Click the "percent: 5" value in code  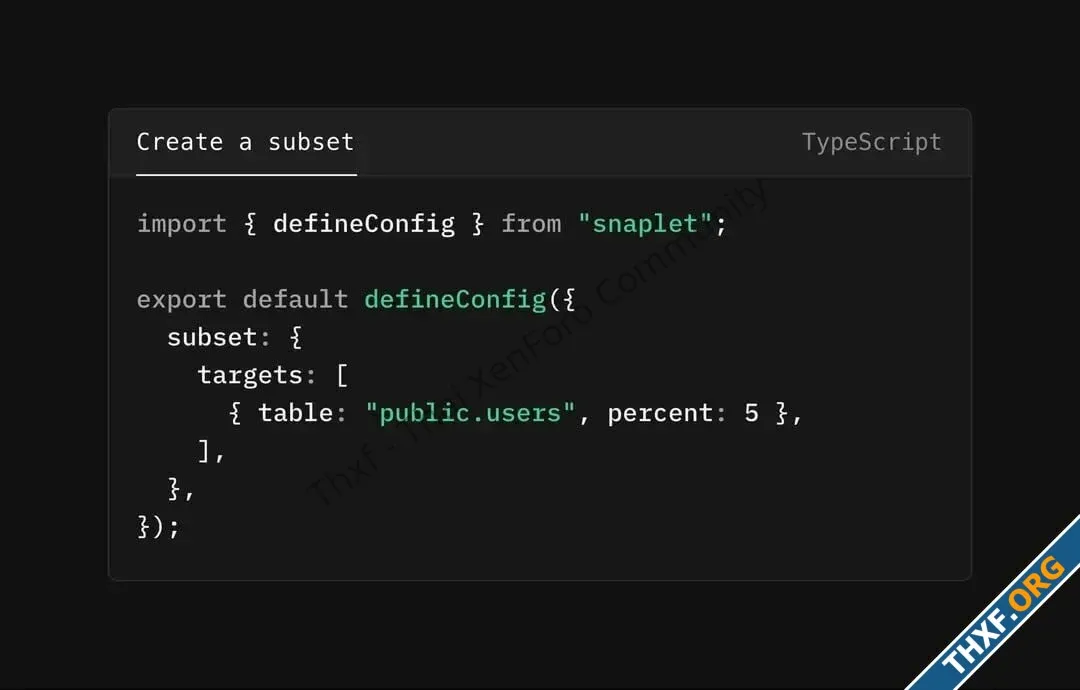(x=683, y=413)
